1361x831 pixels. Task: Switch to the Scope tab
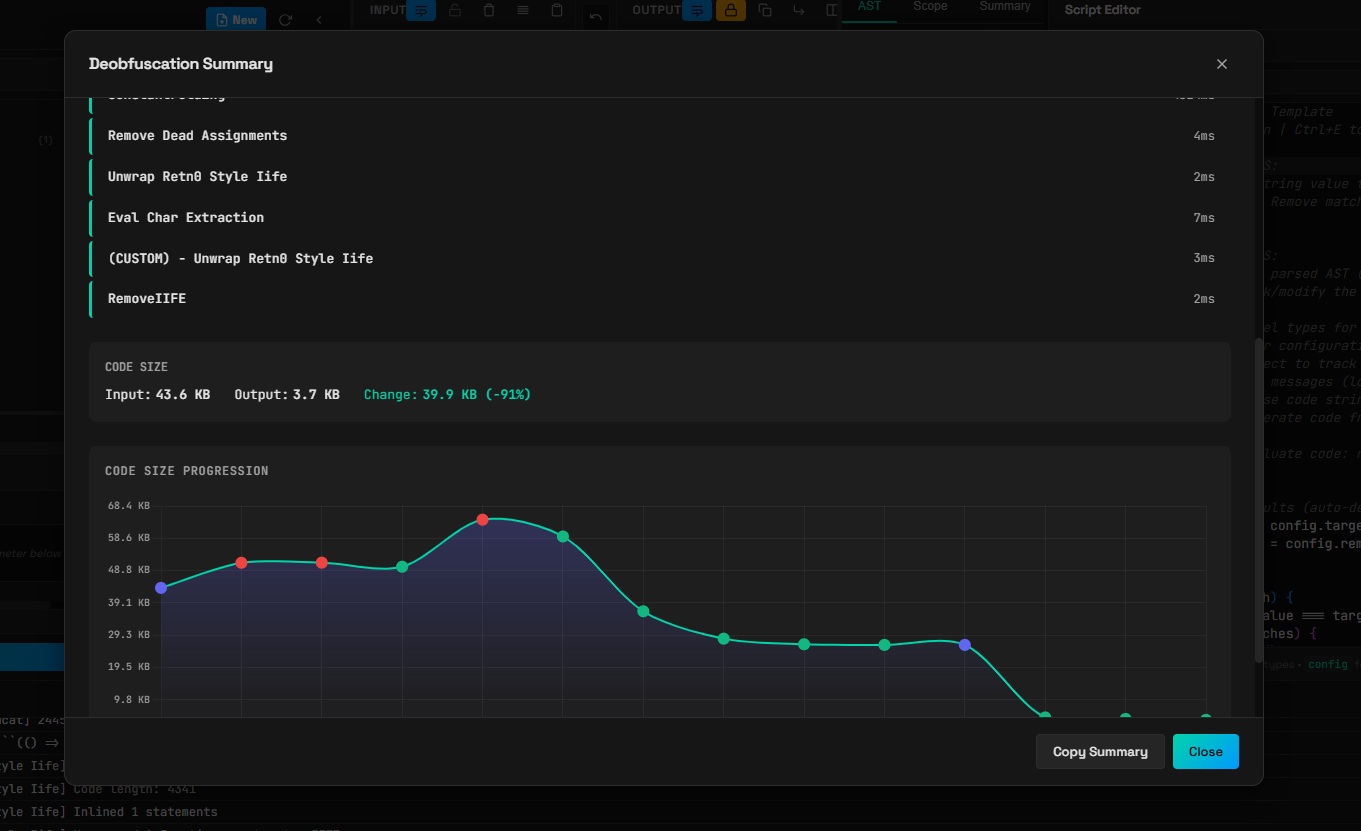coord(930,8)
